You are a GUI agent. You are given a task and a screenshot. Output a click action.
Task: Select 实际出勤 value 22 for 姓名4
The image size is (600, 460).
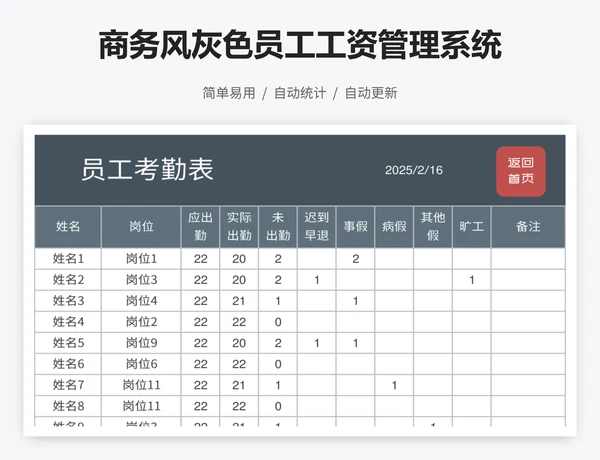pos(239,322)
